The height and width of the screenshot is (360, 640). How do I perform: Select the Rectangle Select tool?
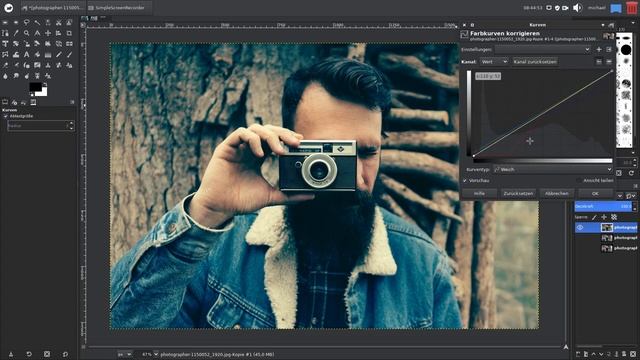5,22
